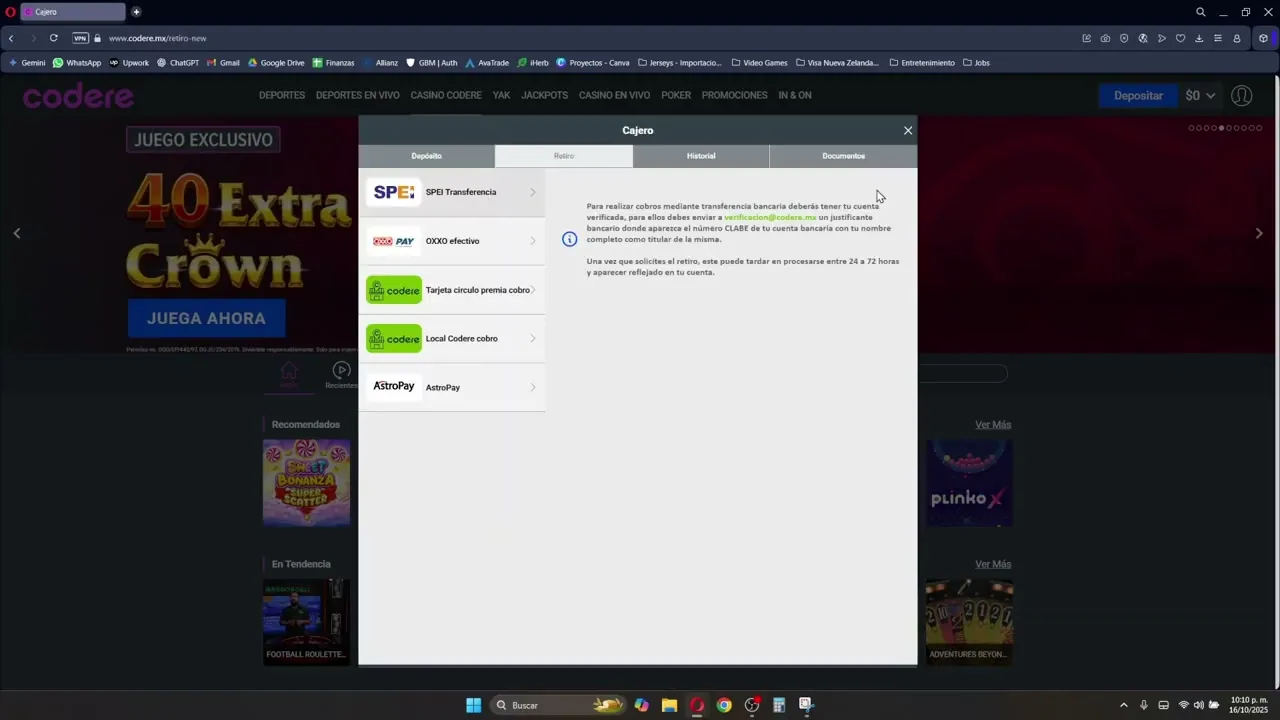1280x720 pixels.
Task: Expand the SPEI Transferencia chevron
Action: pos(533,192)
